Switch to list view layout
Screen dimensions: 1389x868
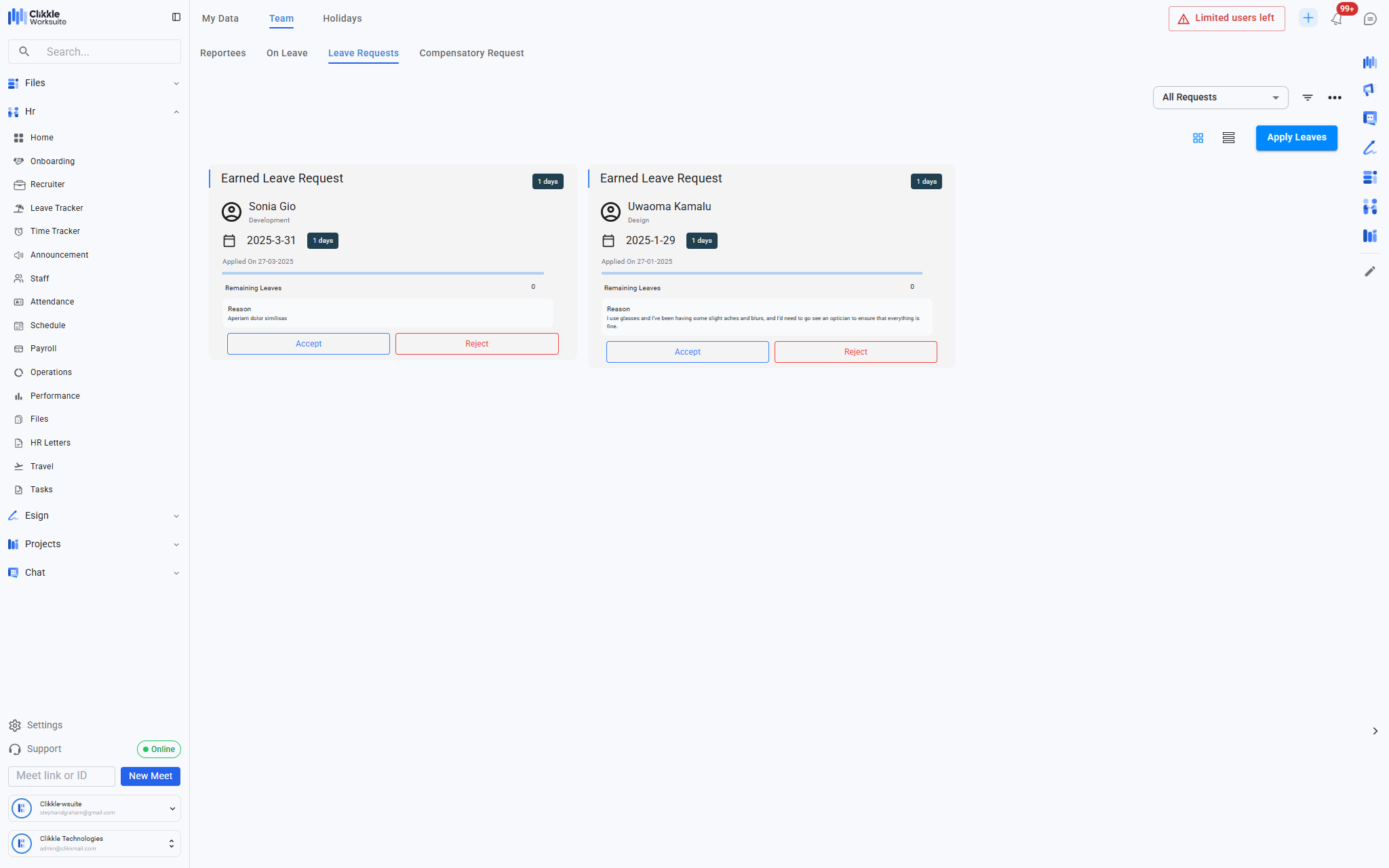[1228, 138]
